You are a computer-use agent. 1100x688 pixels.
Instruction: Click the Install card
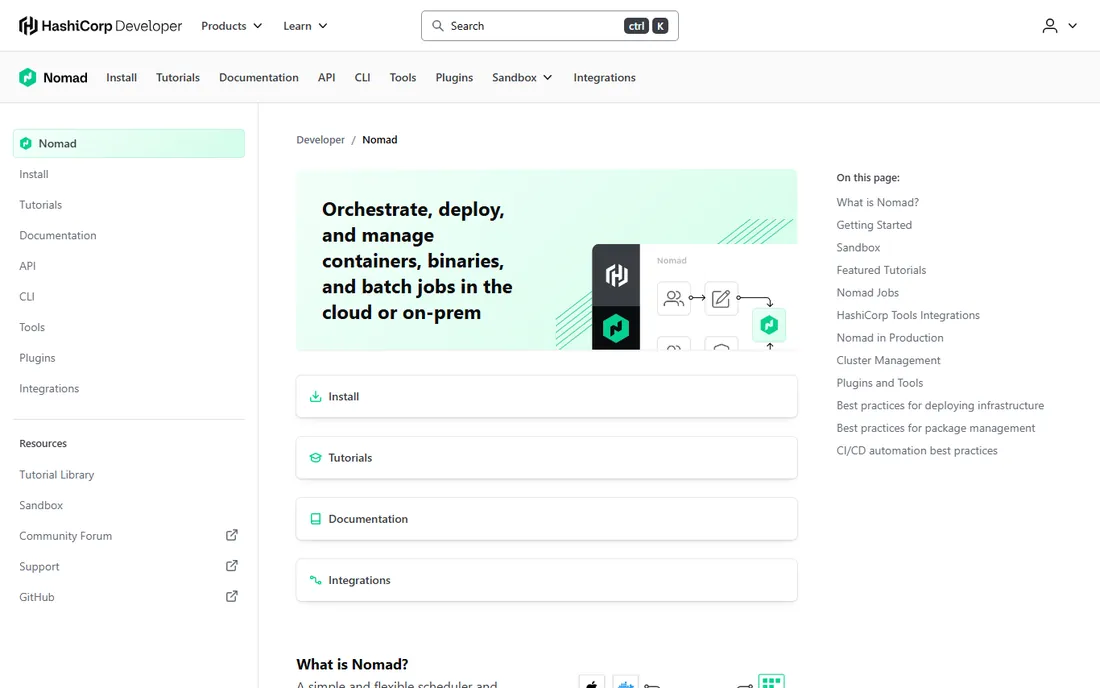click(546, 396)
